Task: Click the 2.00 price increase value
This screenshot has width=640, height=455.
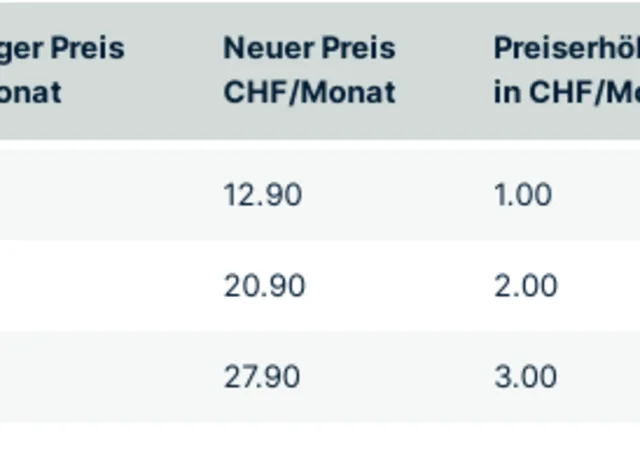Action: tap(525, 286)
